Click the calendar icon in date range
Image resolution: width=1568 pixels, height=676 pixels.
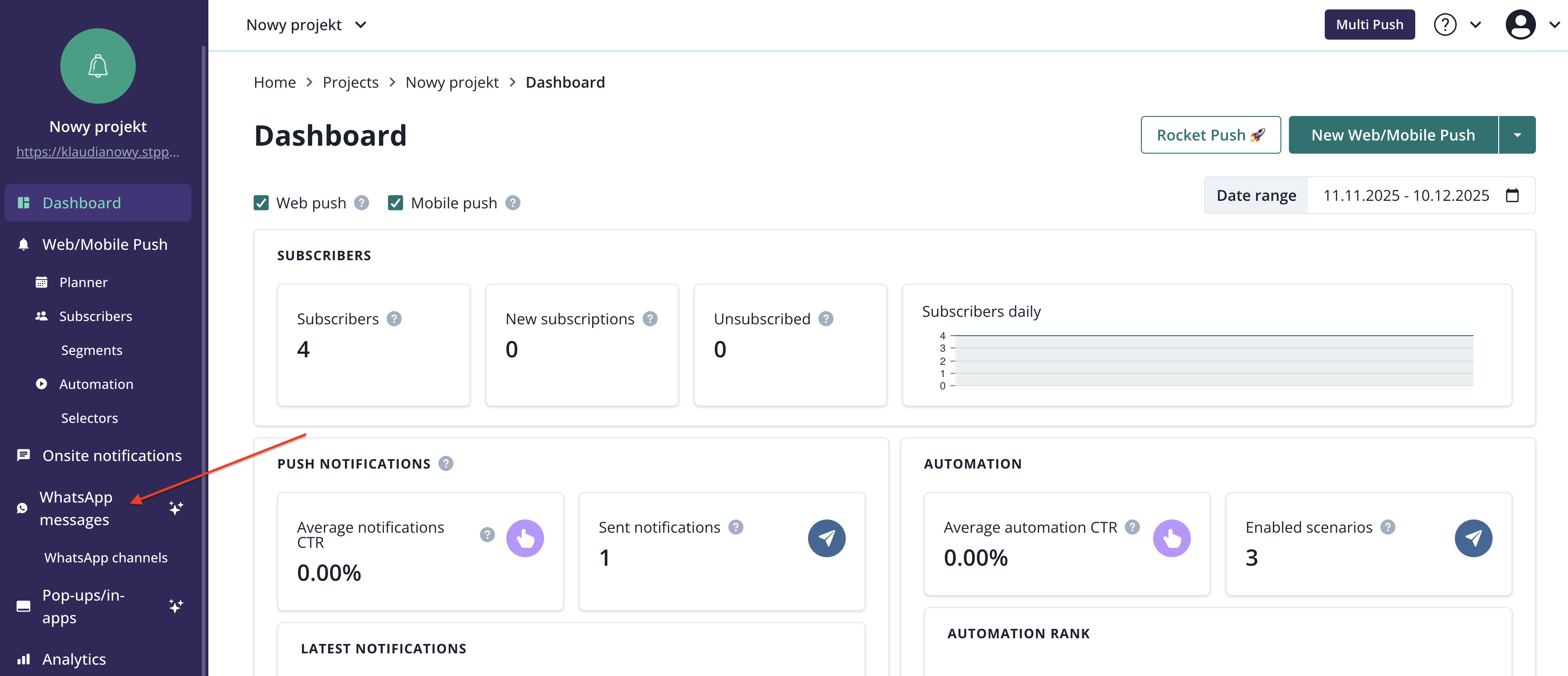[1512, 195]
